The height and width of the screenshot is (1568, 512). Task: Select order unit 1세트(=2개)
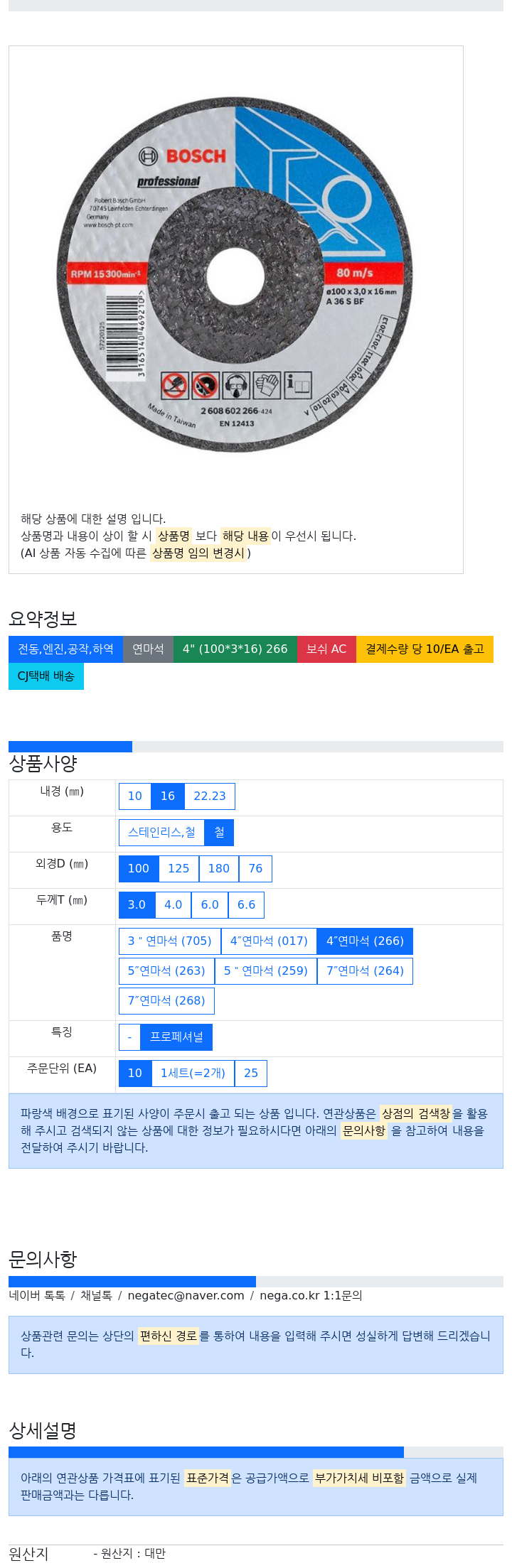pyautogui.click(x=193, y=1074)
